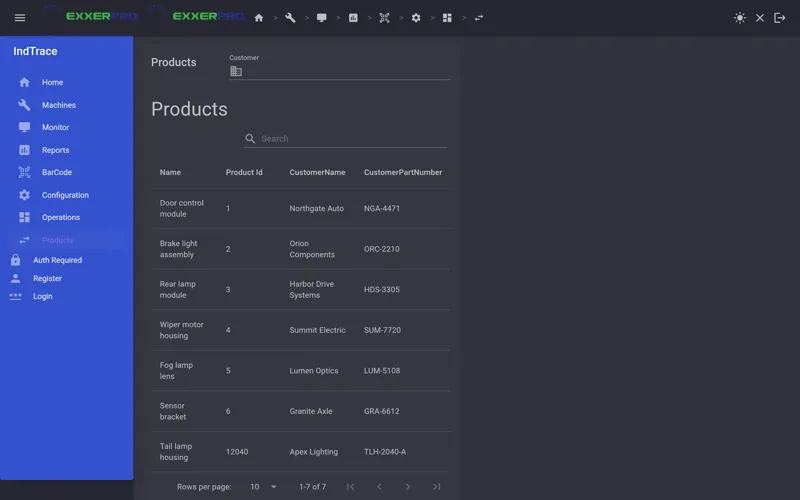This screenshot has height=500, width=800.
Task: Open the hamburger menu icon
Action: click(x=20, y=18)
